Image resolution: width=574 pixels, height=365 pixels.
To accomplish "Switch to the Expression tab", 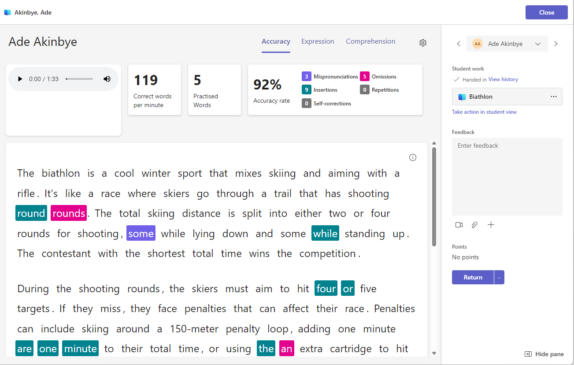I will pyautogui.click(x=317, y=41).
